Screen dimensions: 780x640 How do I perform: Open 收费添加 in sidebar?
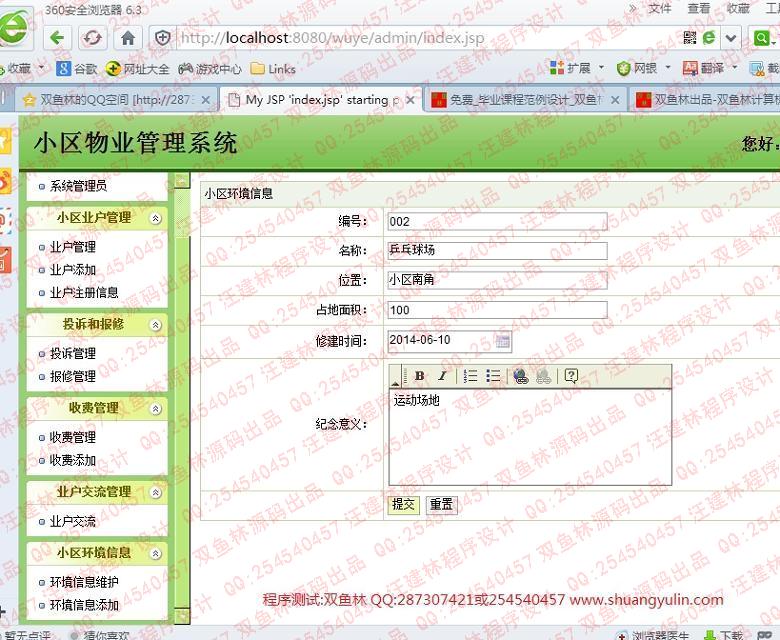(x=73, y=460)
